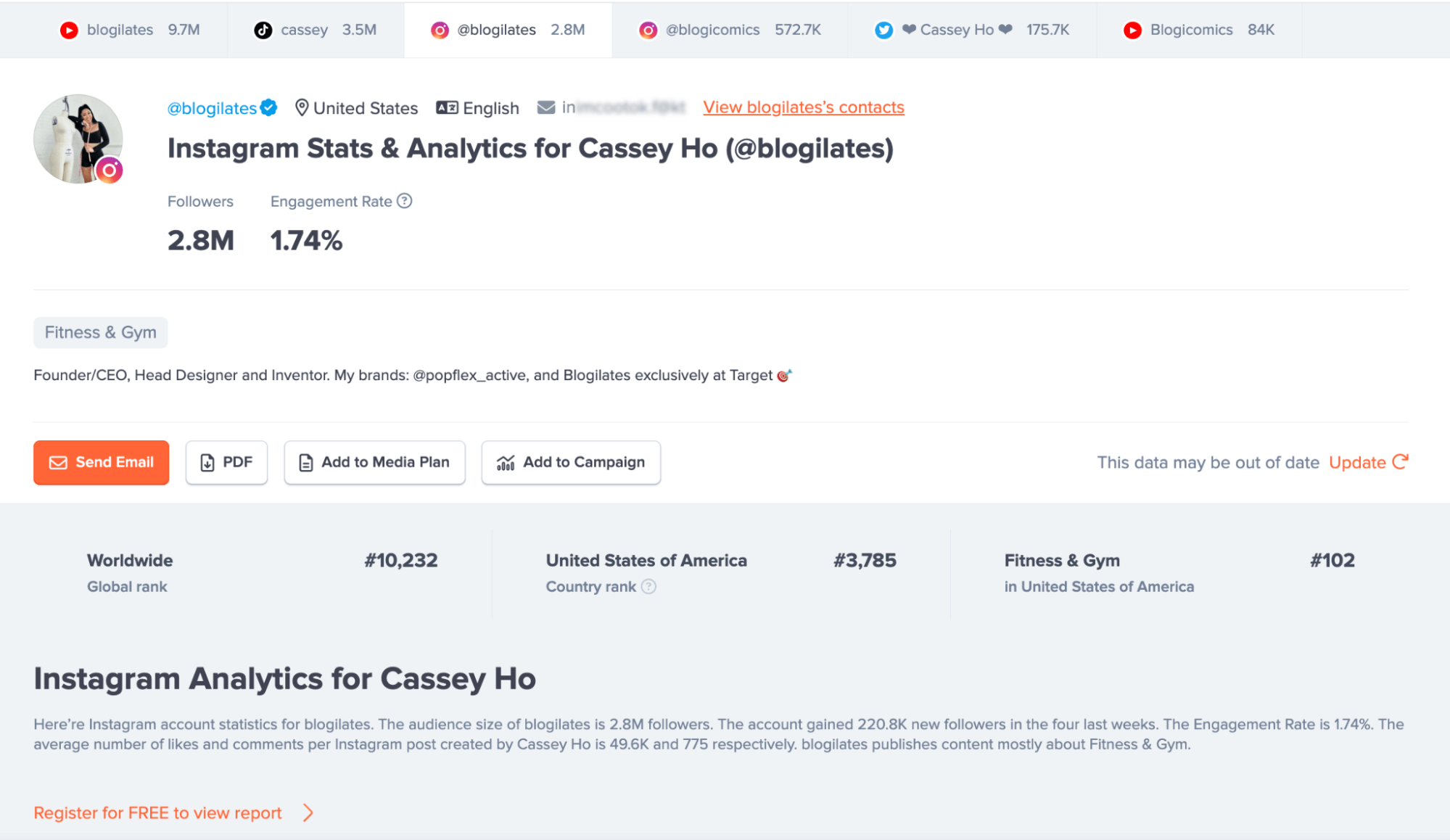Click the Add to Media Plan button

click(374, 462)
